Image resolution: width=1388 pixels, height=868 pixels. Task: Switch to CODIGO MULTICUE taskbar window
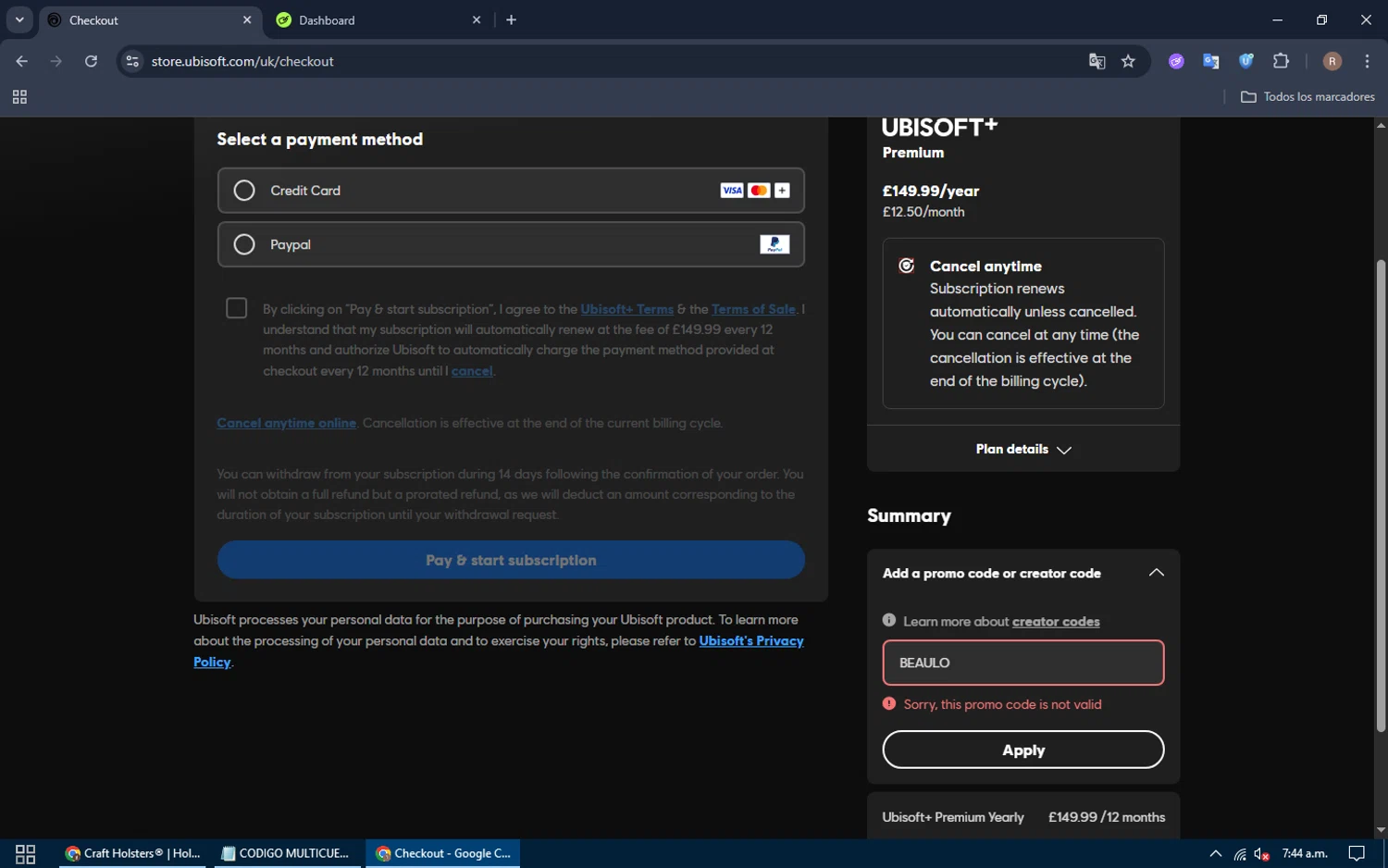tap(287, 853)
